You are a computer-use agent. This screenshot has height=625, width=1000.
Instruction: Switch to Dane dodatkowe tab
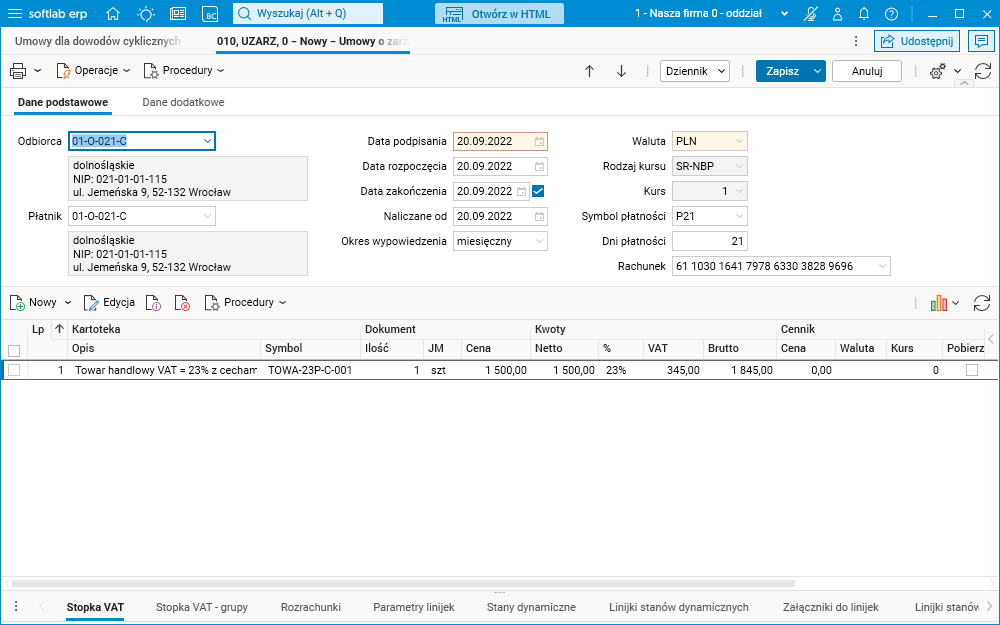click(183, 102)
